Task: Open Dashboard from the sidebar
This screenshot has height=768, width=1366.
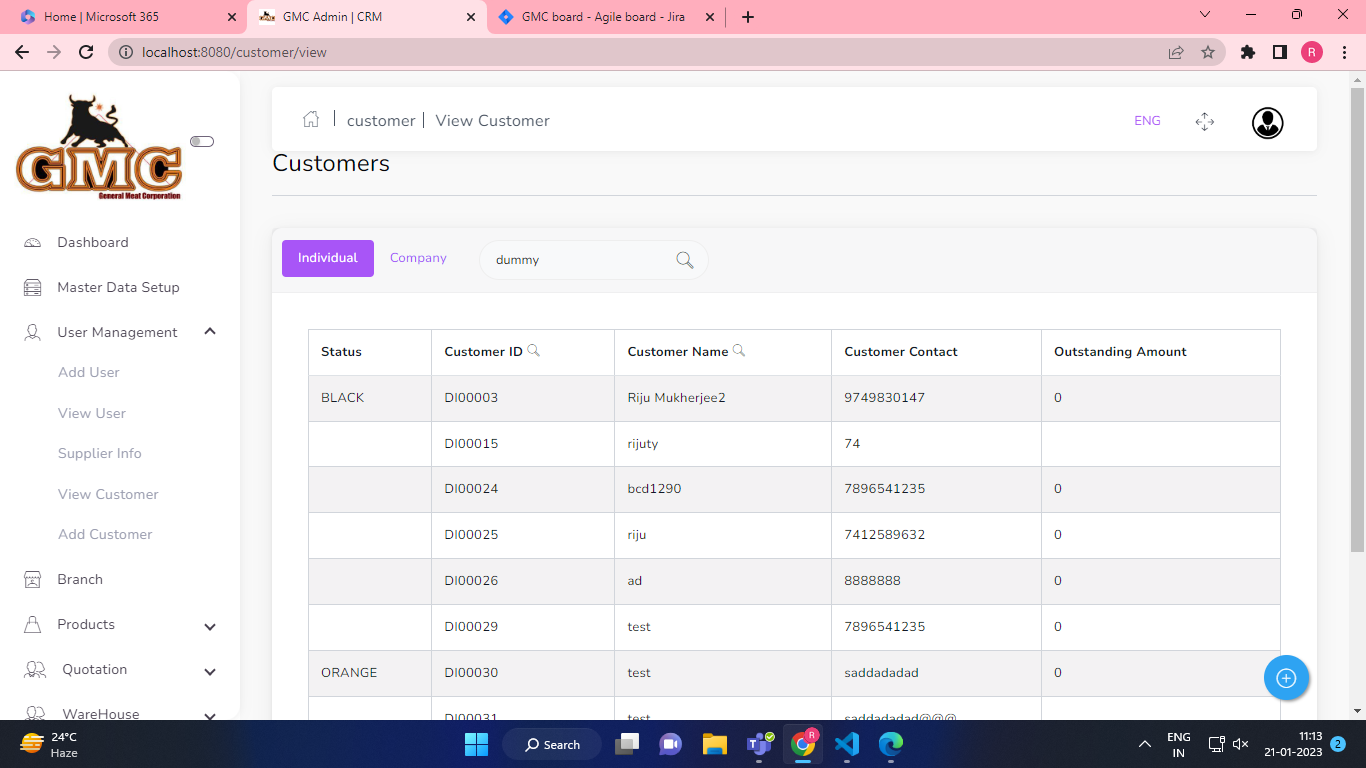Action: tap(93, 242)
